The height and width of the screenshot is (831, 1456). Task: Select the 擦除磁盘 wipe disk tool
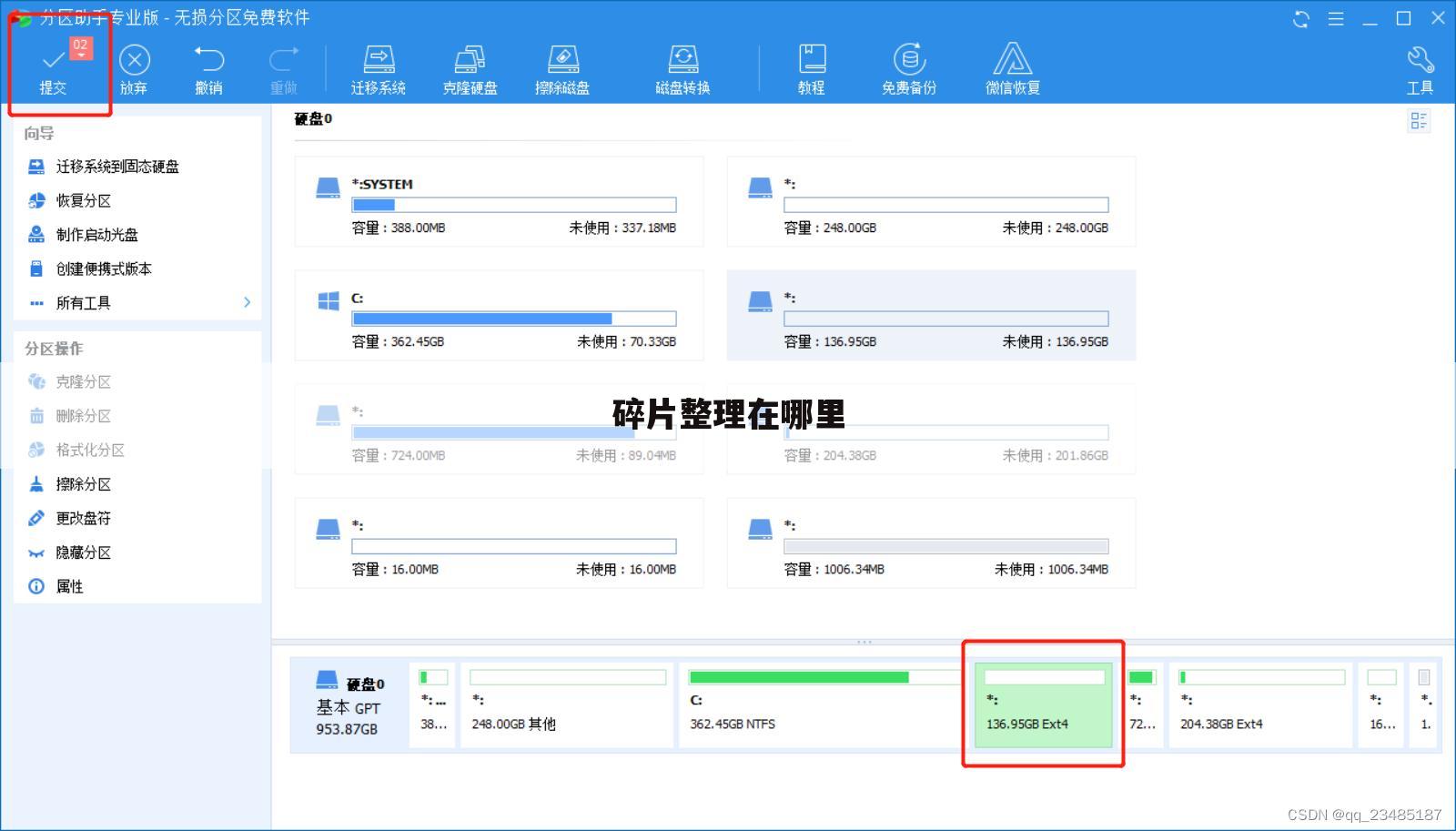tap(561, 60)
